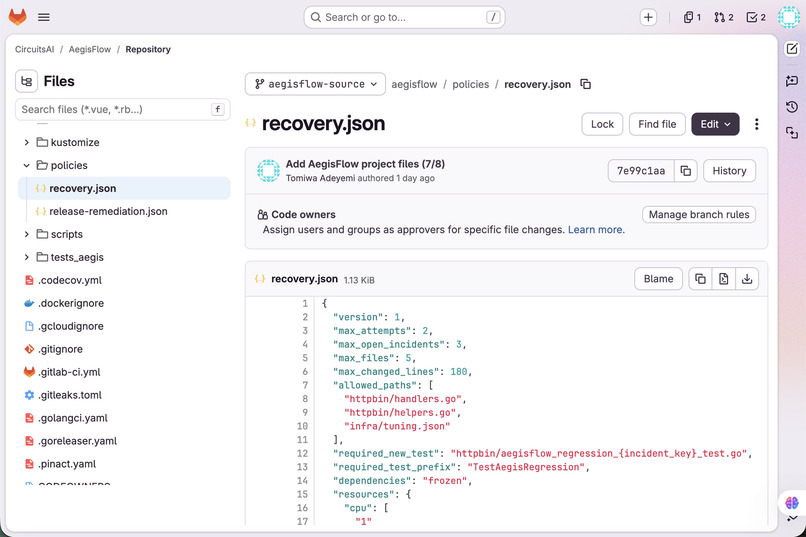Click the Repository breadcrumb
This screenshot has height=537, width=806.
point(148,49)
